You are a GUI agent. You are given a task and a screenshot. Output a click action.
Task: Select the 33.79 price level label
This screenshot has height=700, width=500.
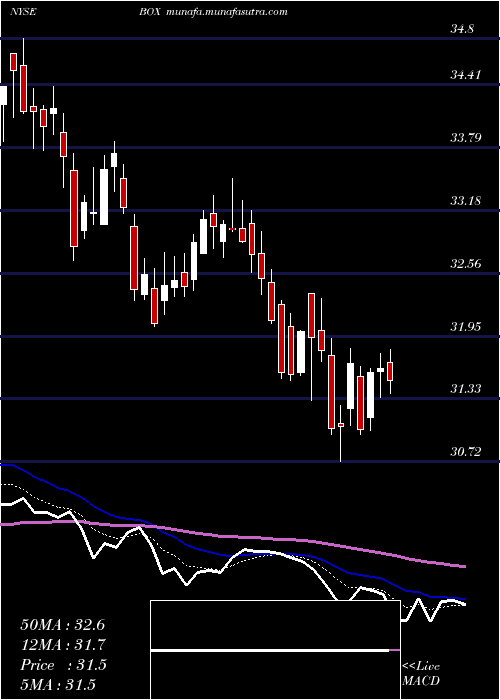click(x=465, y=138)
